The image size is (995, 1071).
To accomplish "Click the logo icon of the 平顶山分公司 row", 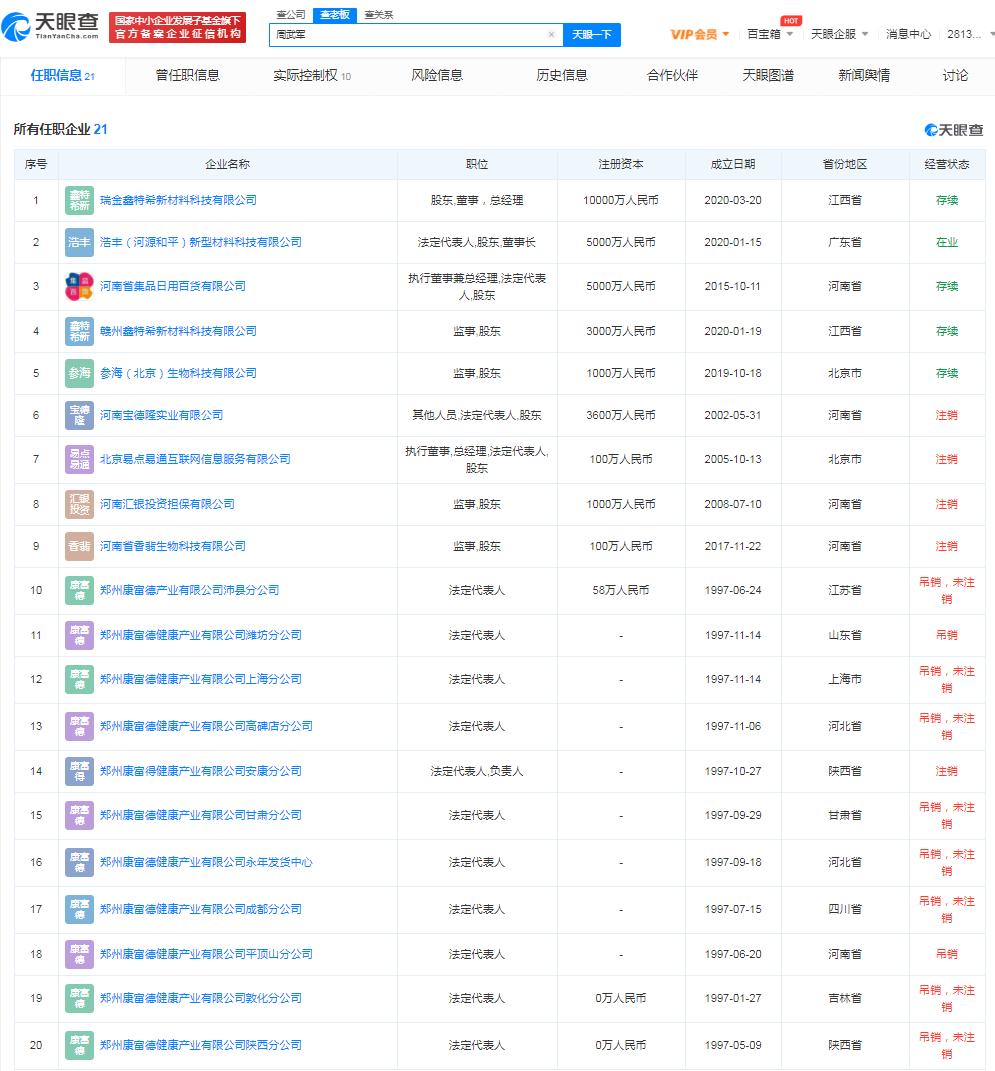I will pyautogui.click(x=79, y=954).
